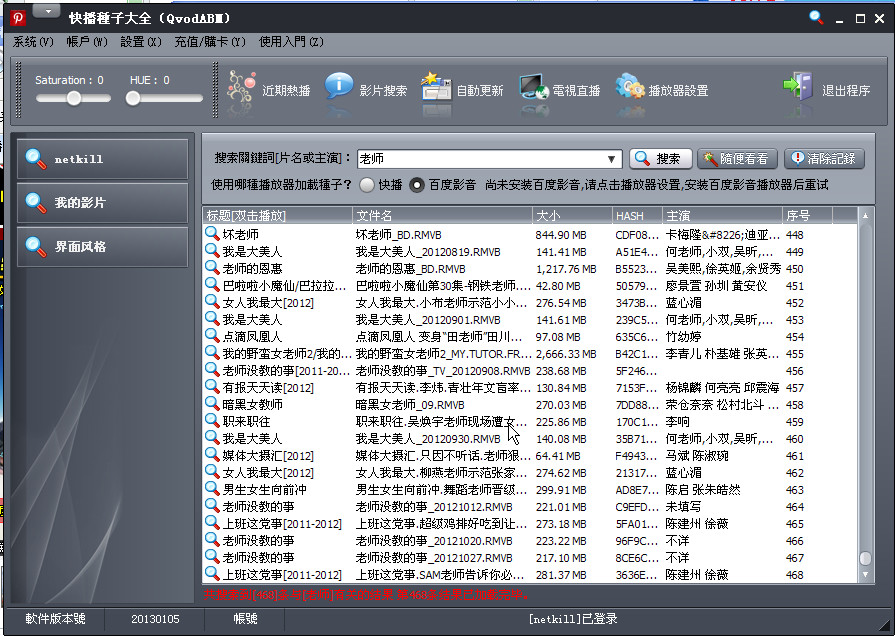
Task: Open 我的影片 in the sidebar
Action: pos(103,202)
